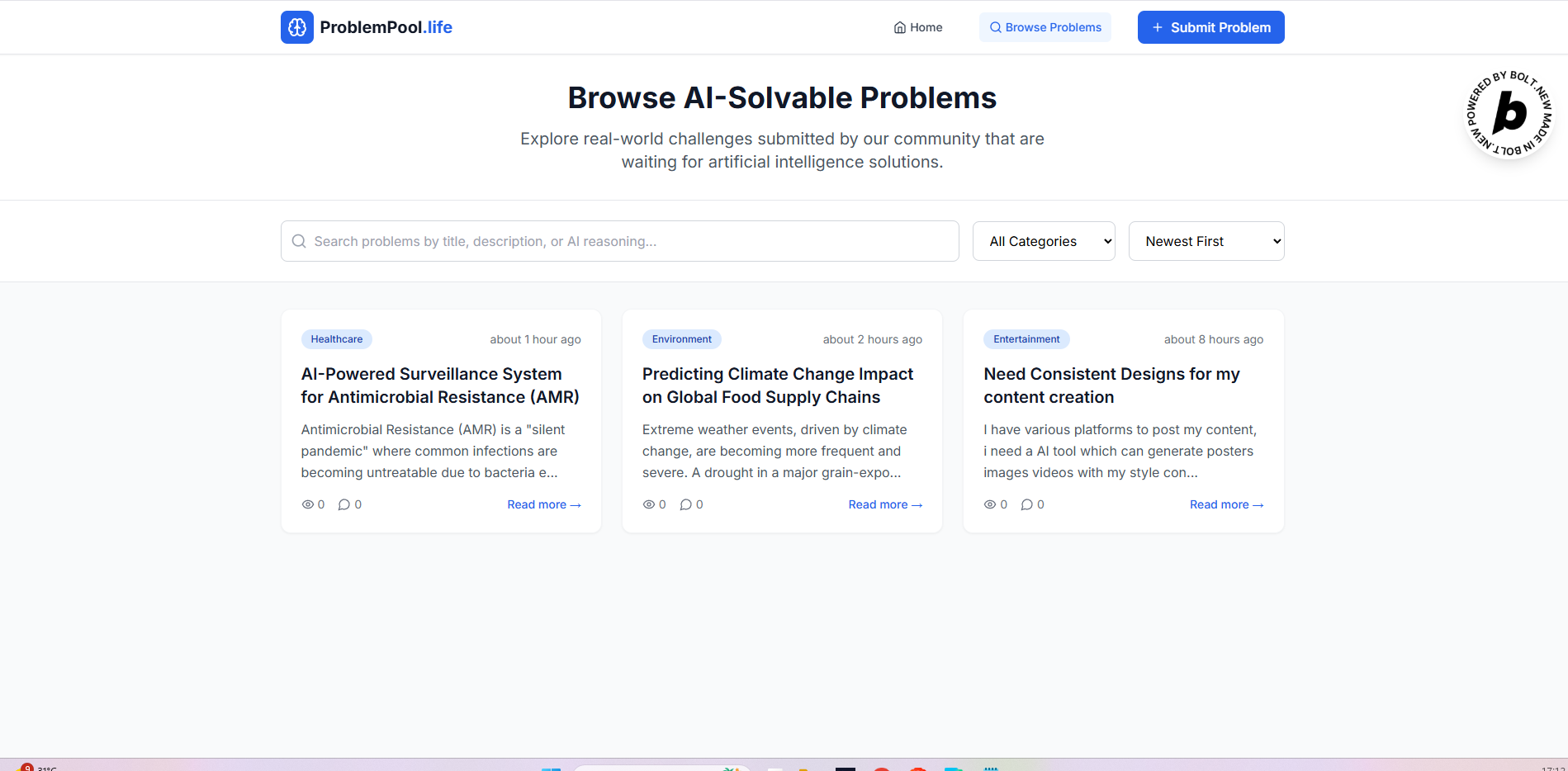Open the All Categories dropdown
Viewport: 1568px width, 771px height.
[x=1044, y=240]
